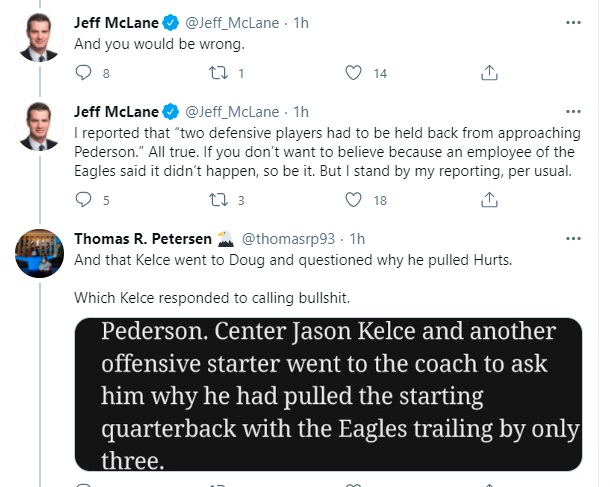The image size is (610, 487).
Task: Open more options on second Jeff McLane tweet
Action: [x=571, y=110]
